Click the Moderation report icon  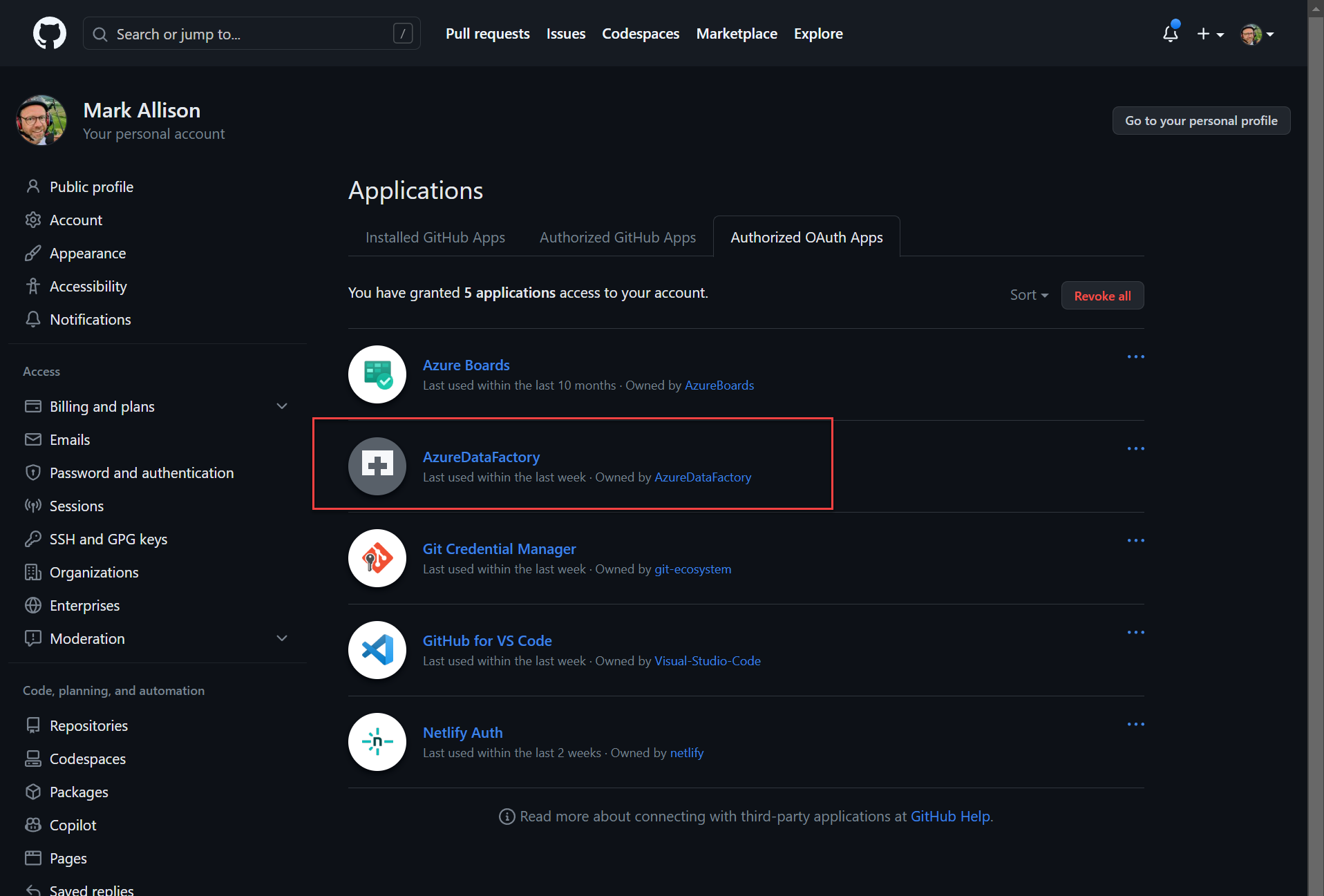point(32,638)
